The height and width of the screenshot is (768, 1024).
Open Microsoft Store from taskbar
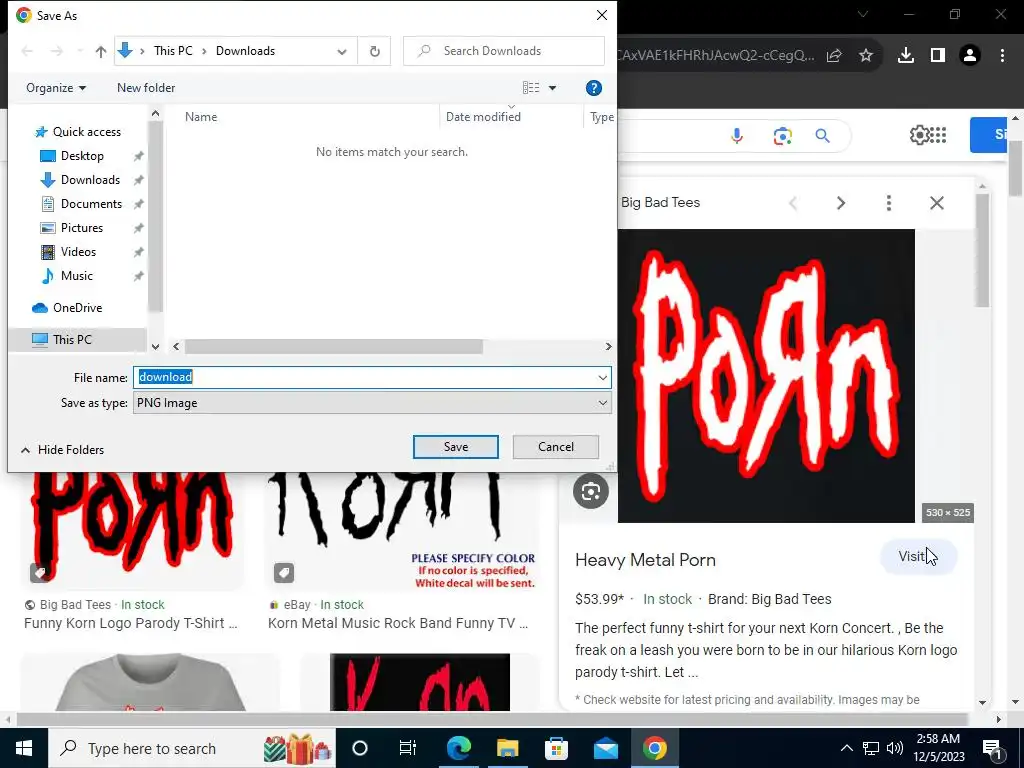point(556,748)
